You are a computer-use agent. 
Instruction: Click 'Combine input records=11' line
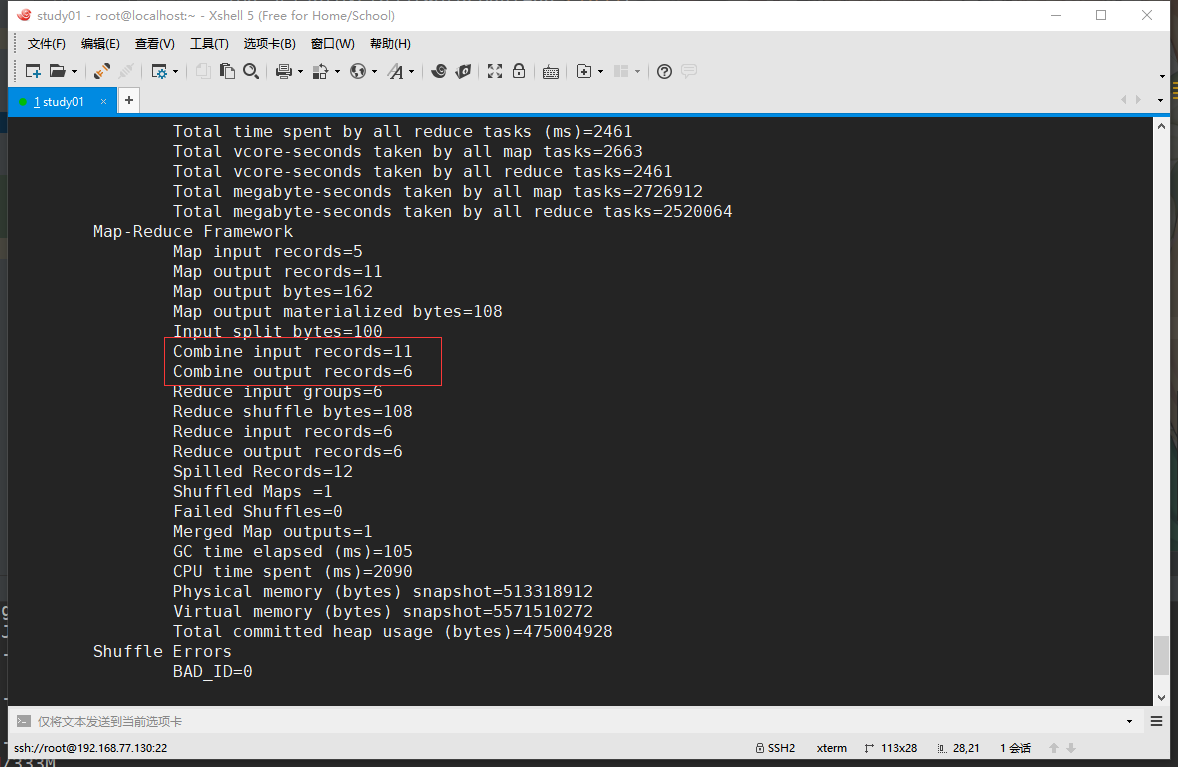pyautogui.click(x=292, y=352)
